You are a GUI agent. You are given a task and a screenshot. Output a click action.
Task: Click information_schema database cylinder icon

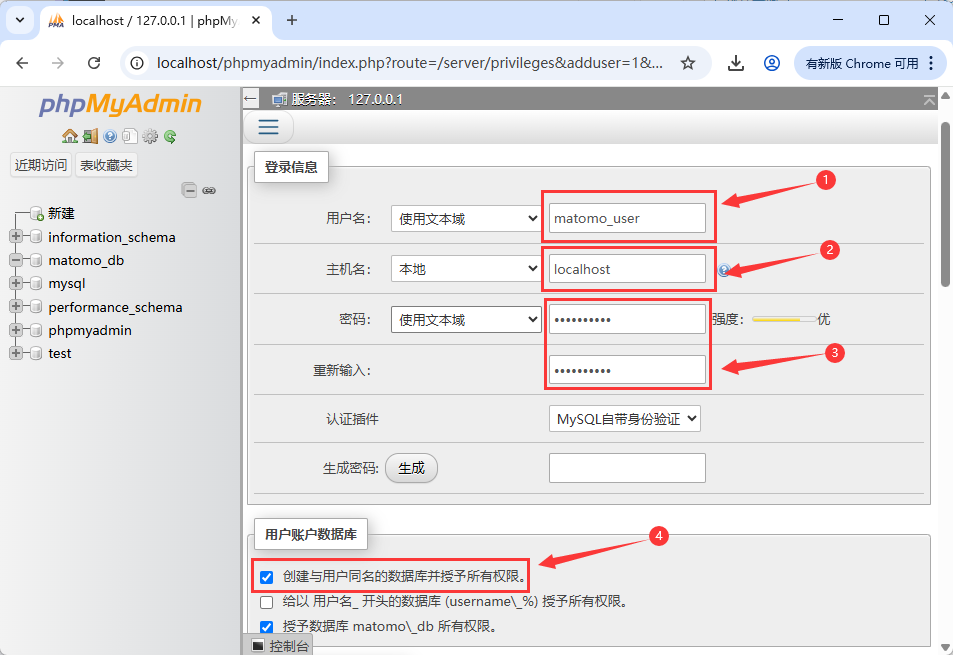click(x=36, y=237)
